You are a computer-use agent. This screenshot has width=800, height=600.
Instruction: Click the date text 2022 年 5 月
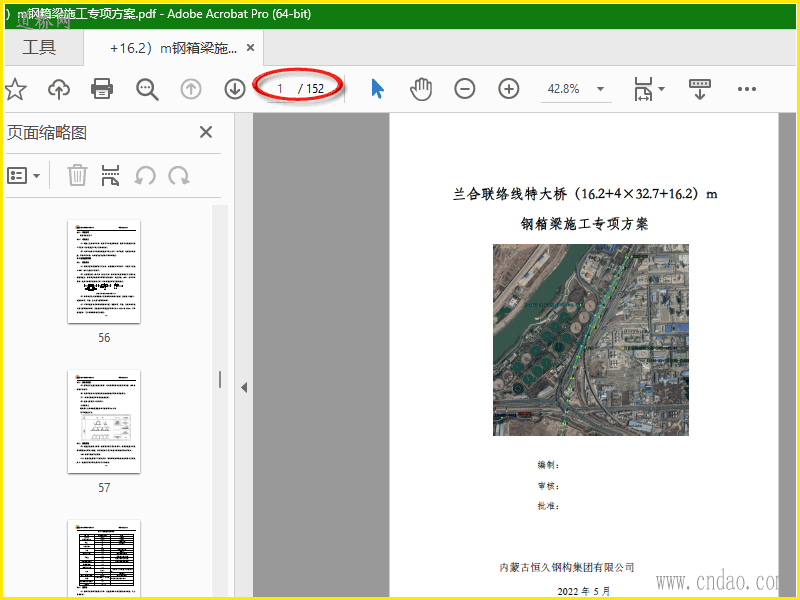(x=584, y=591)
